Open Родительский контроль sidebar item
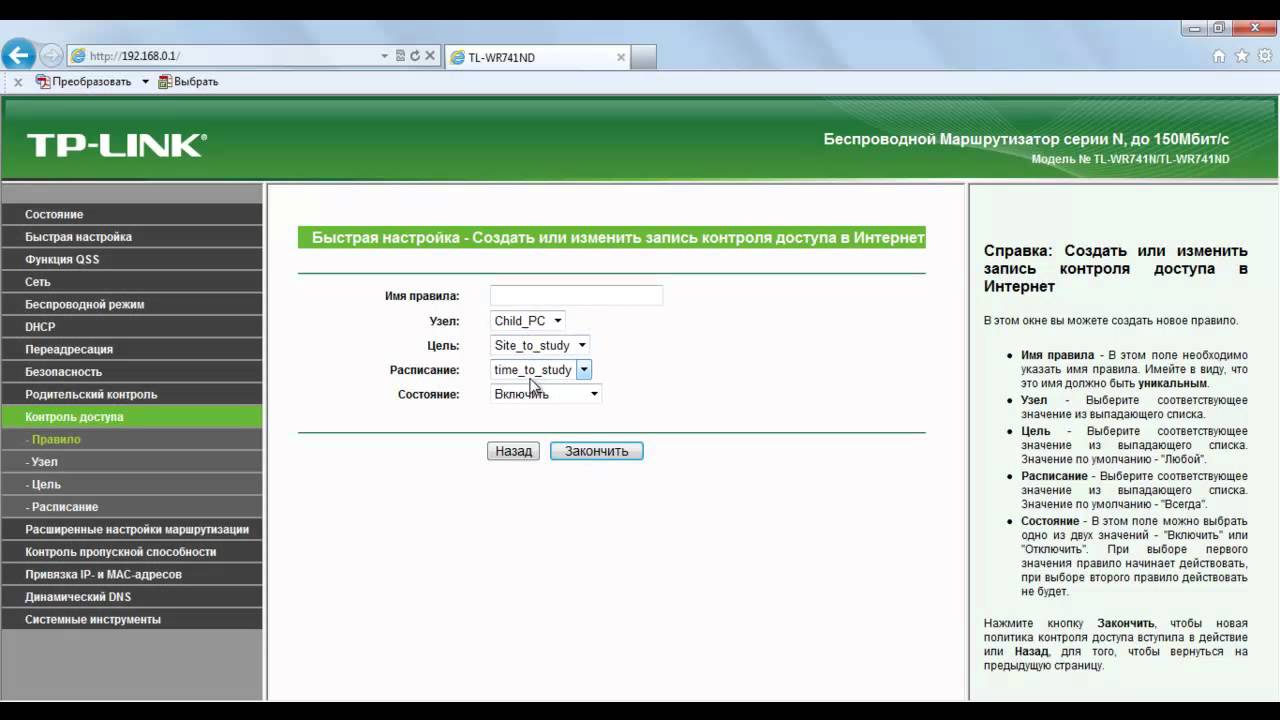This screenshot has height=720, width=1280. tap(131, 394)
